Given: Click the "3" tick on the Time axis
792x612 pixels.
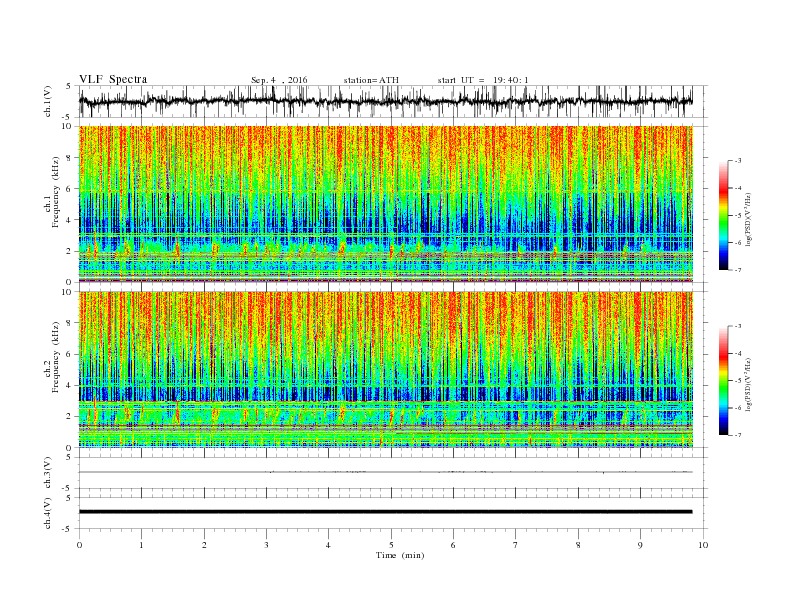Looking at the screenshot, I should coord(266,545).
